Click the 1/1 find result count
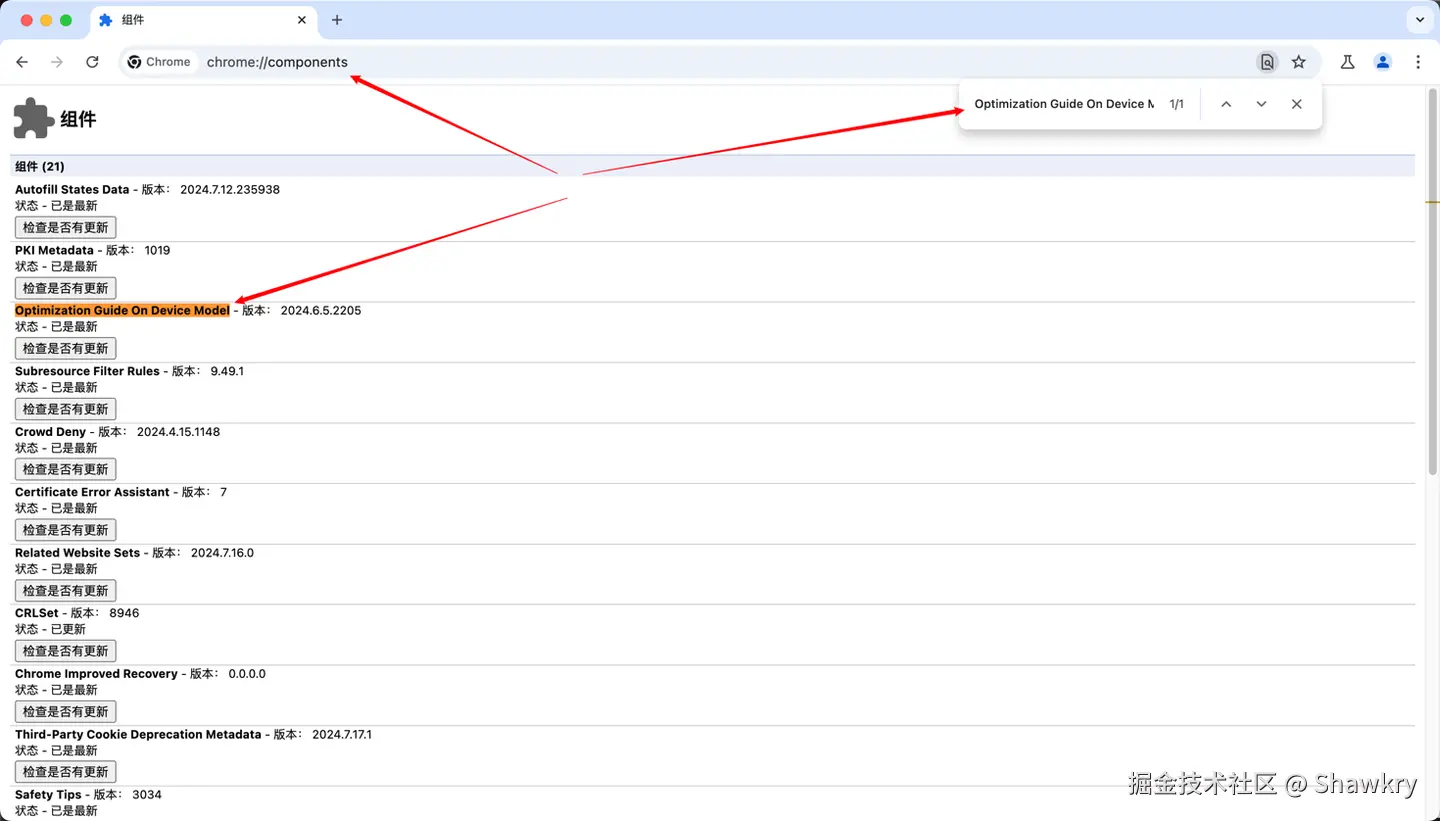The width and height of the screenshot is (1440, 821). tap(1177, 104)
